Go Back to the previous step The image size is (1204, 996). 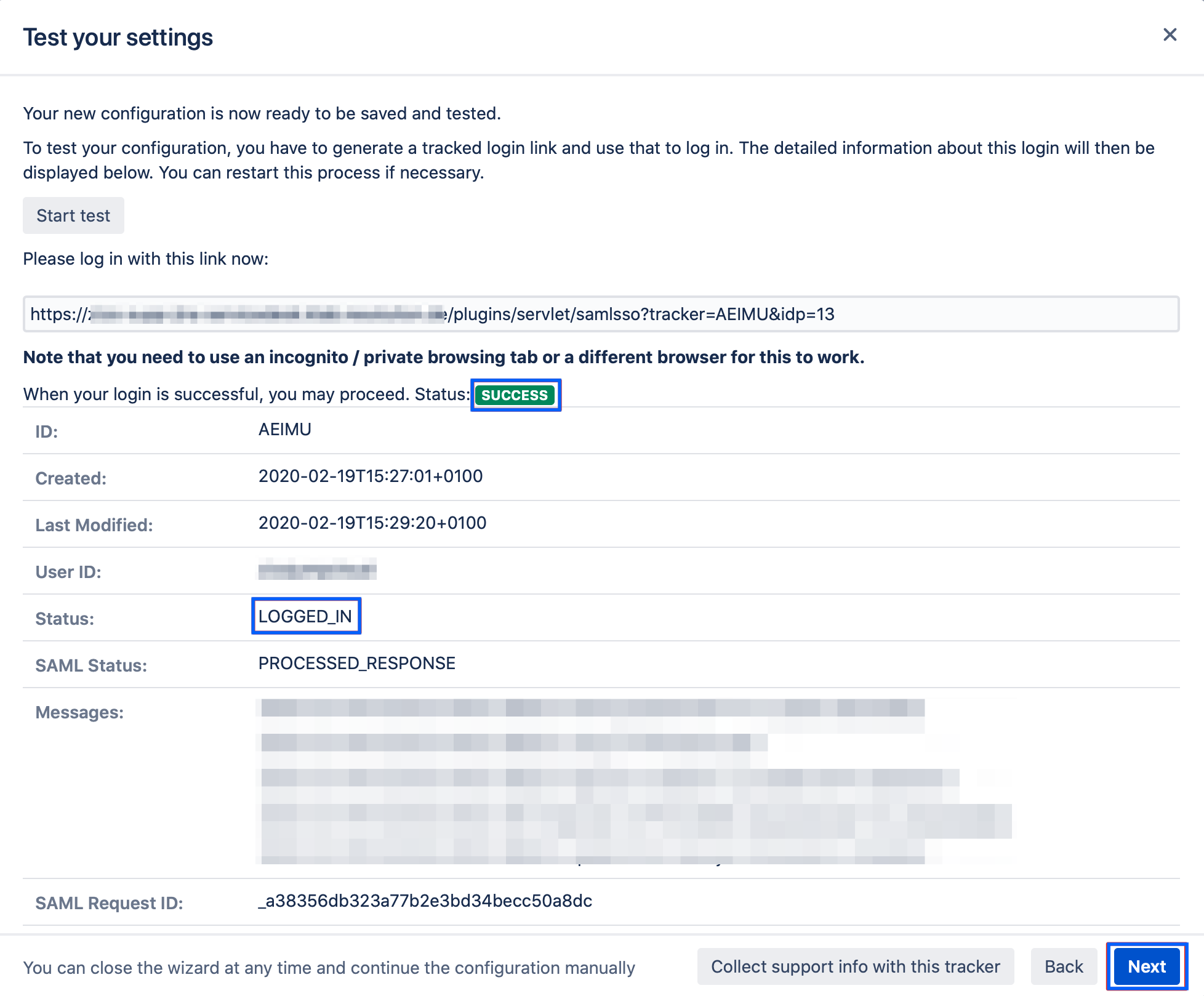click(1063, 966)
